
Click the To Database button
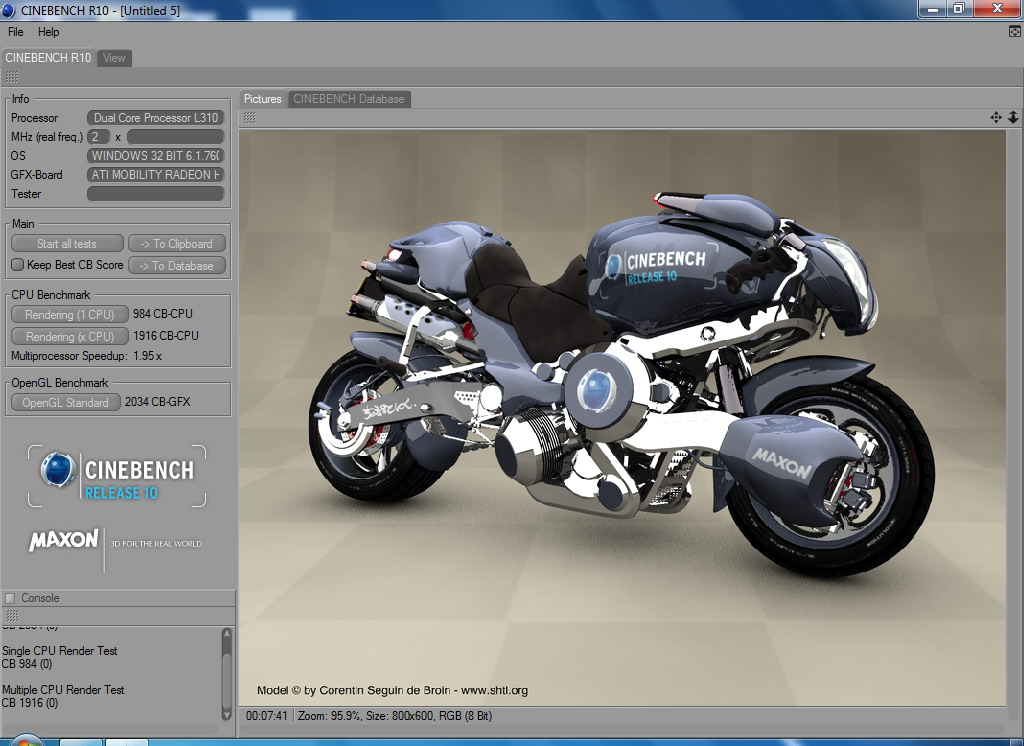(x=177, y=265)
